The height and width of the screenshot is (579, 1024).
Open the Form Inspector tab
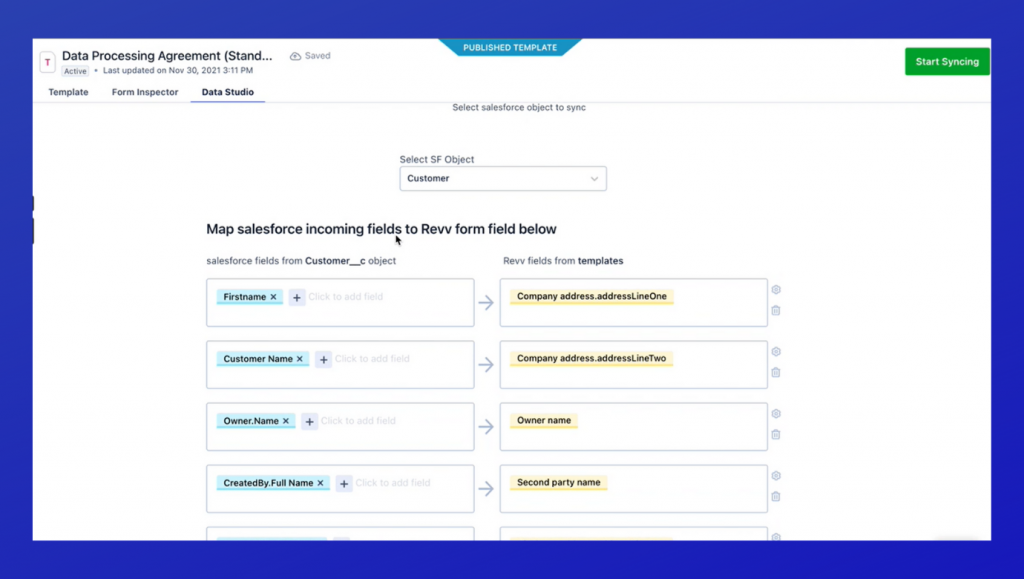coord(145,92)
